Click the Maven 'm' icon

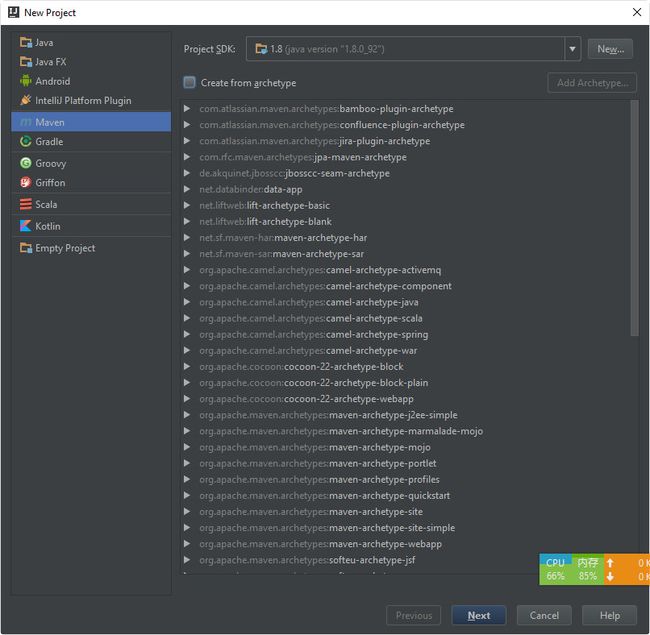click(26, 122)
